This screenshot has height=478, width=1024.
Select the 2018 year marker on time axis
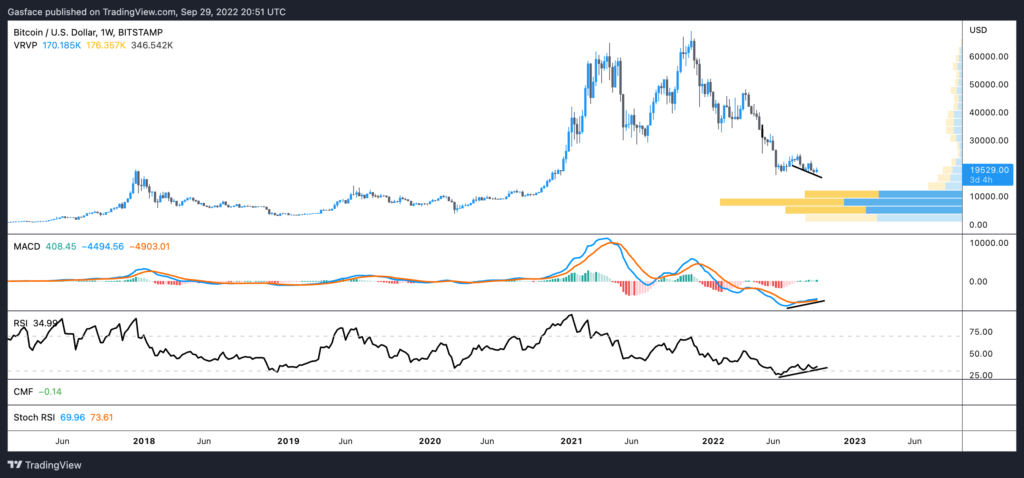144,440
